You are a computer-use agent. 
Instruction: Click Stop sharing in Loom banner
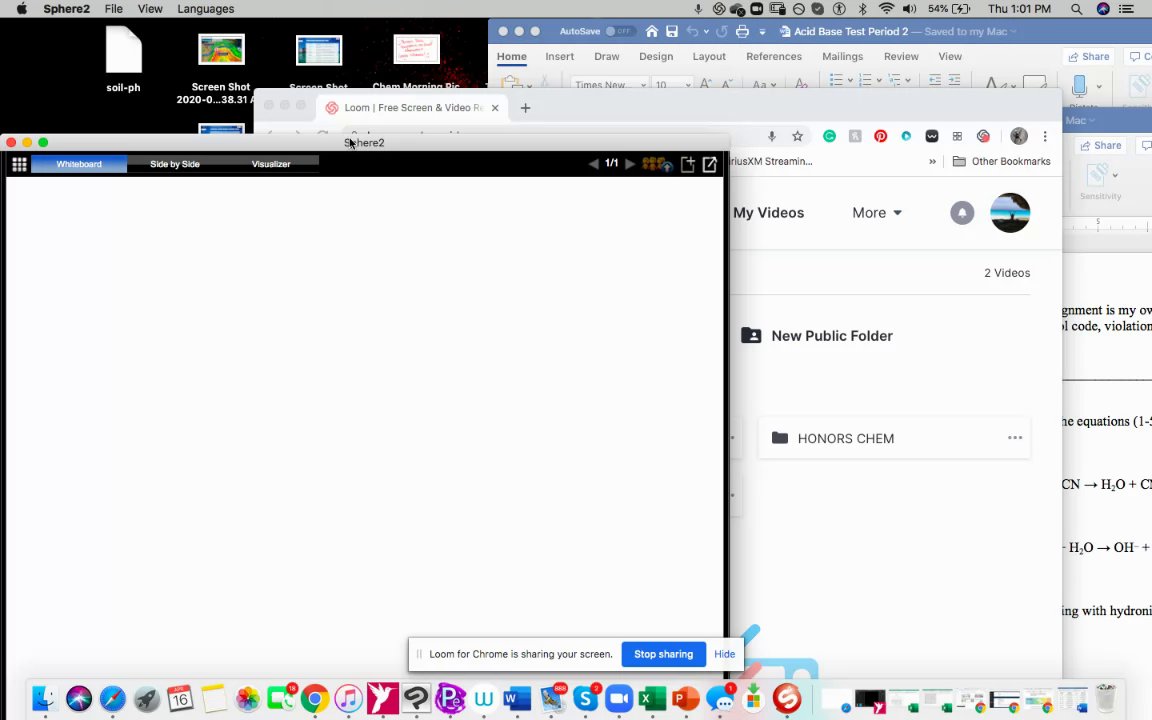(x=663, y=654)
